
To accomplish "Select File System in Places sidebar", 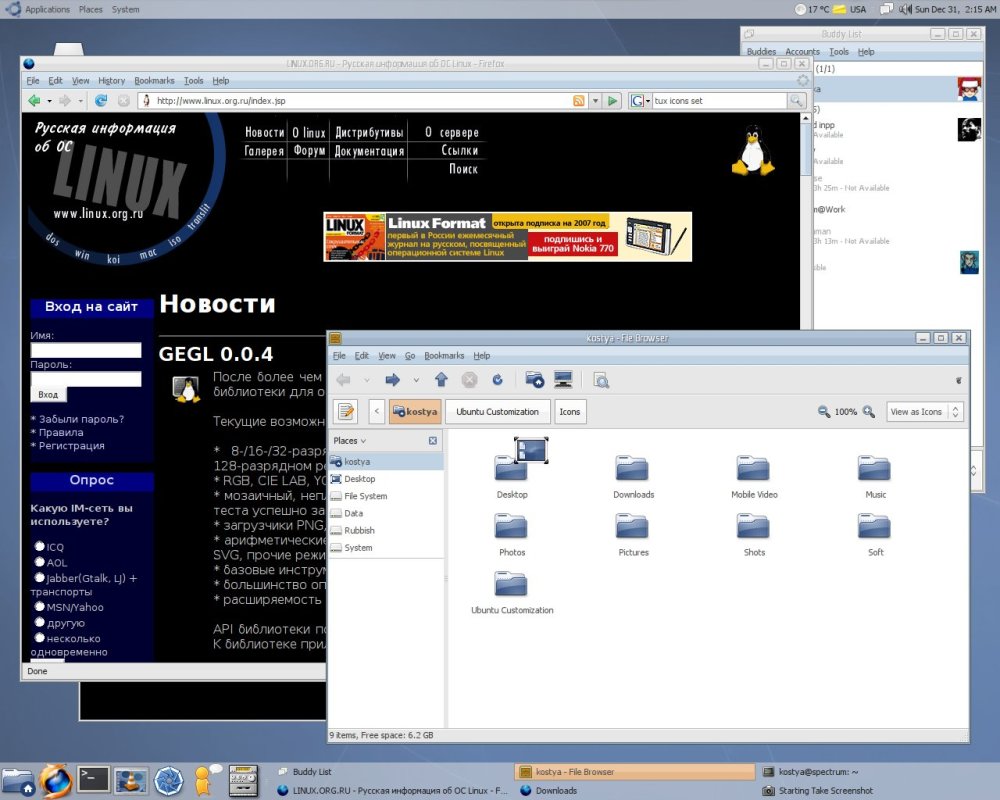I will coord(365,496).
